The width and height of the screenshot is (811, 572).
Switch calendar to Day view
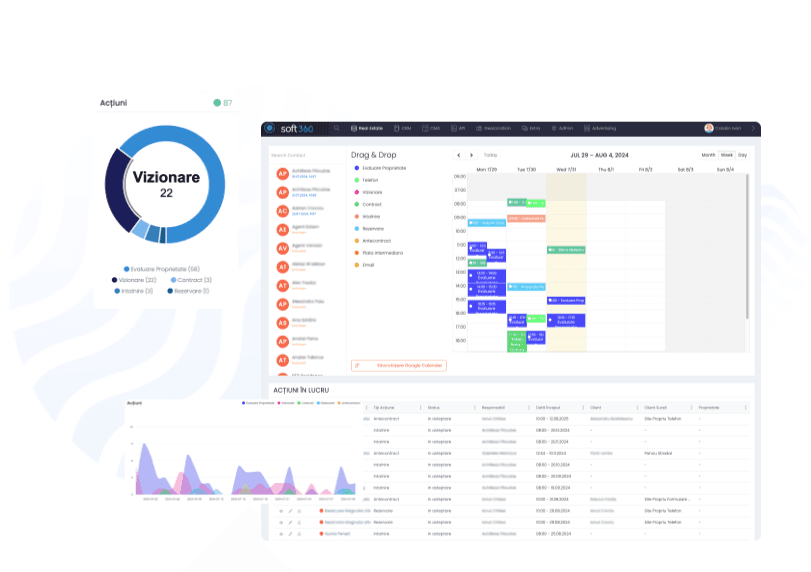click(742, 155)
